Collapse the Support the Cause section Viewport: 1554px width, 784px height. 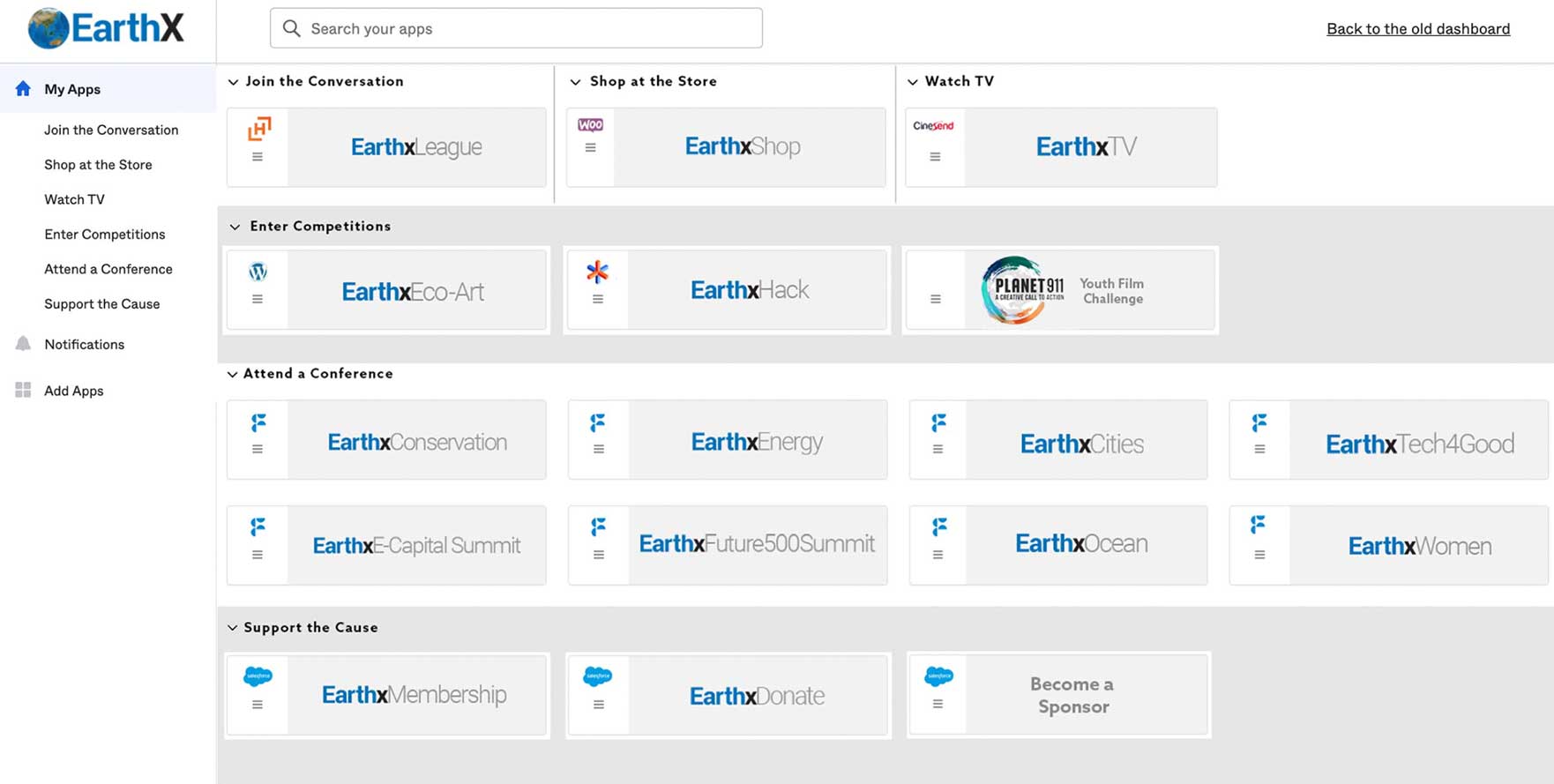[x=232, y=628]
